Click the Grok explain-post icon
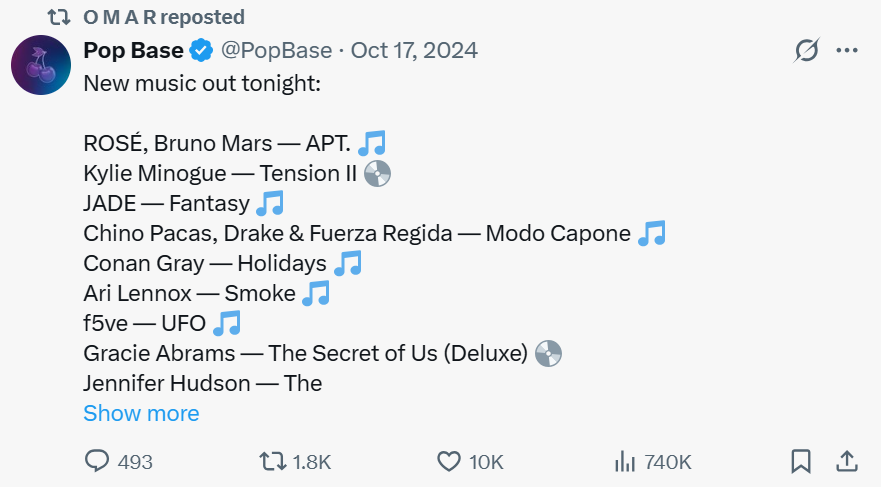 [x=806, y=51]
